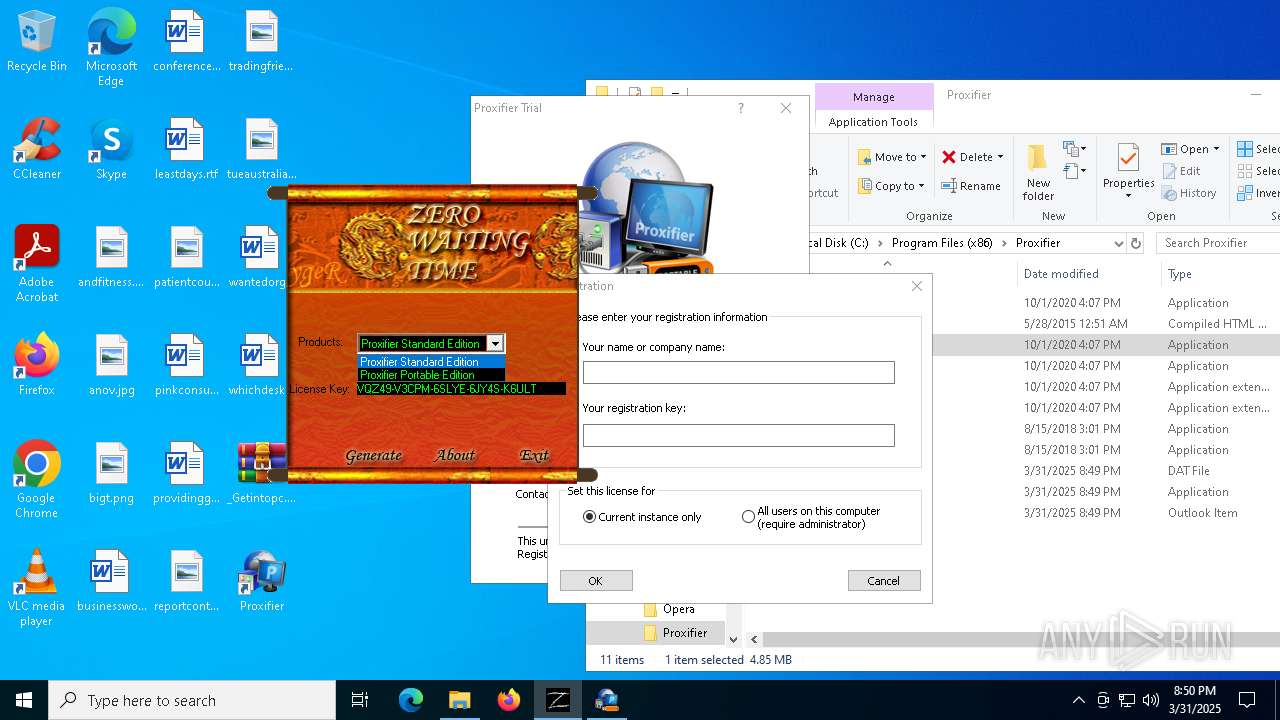The width and height of the screenshot is (1280, 720).
Task: Switch to the Manage ribbon tab
Action: tap(874, 97)
